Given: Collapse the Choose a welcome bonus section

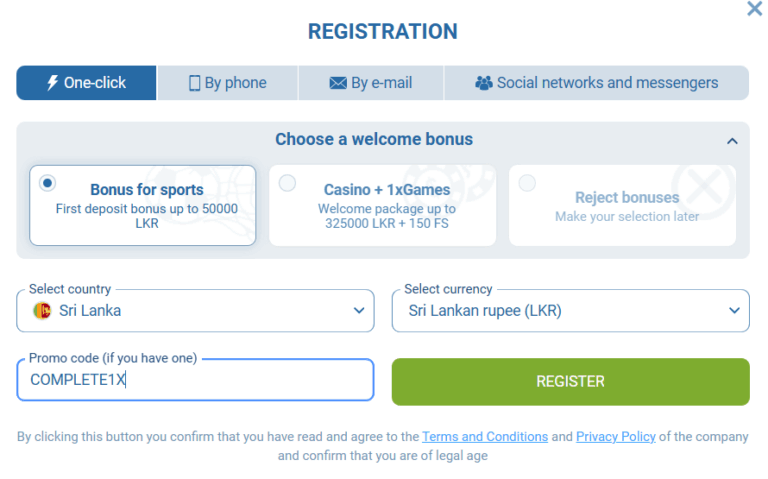Looking at the screenshot, I should (732, 141).
